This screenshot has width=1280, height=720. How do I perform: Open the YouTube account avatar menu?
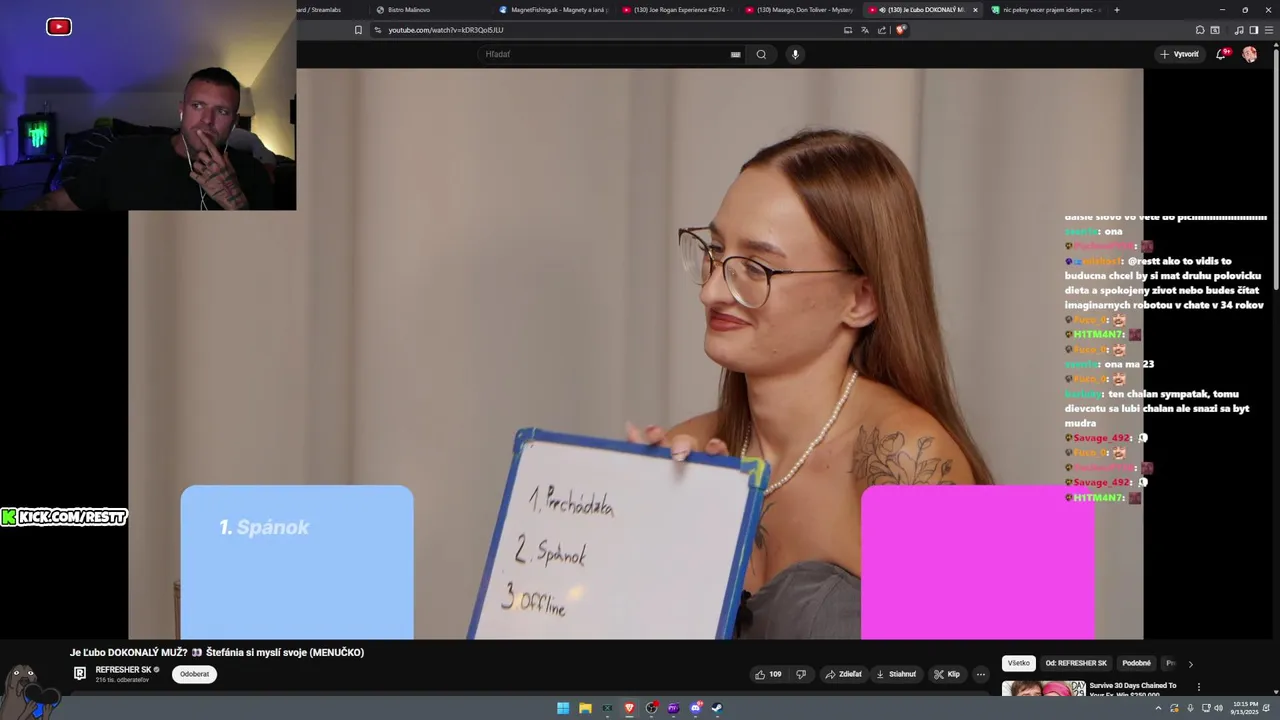click(1249, 54)
